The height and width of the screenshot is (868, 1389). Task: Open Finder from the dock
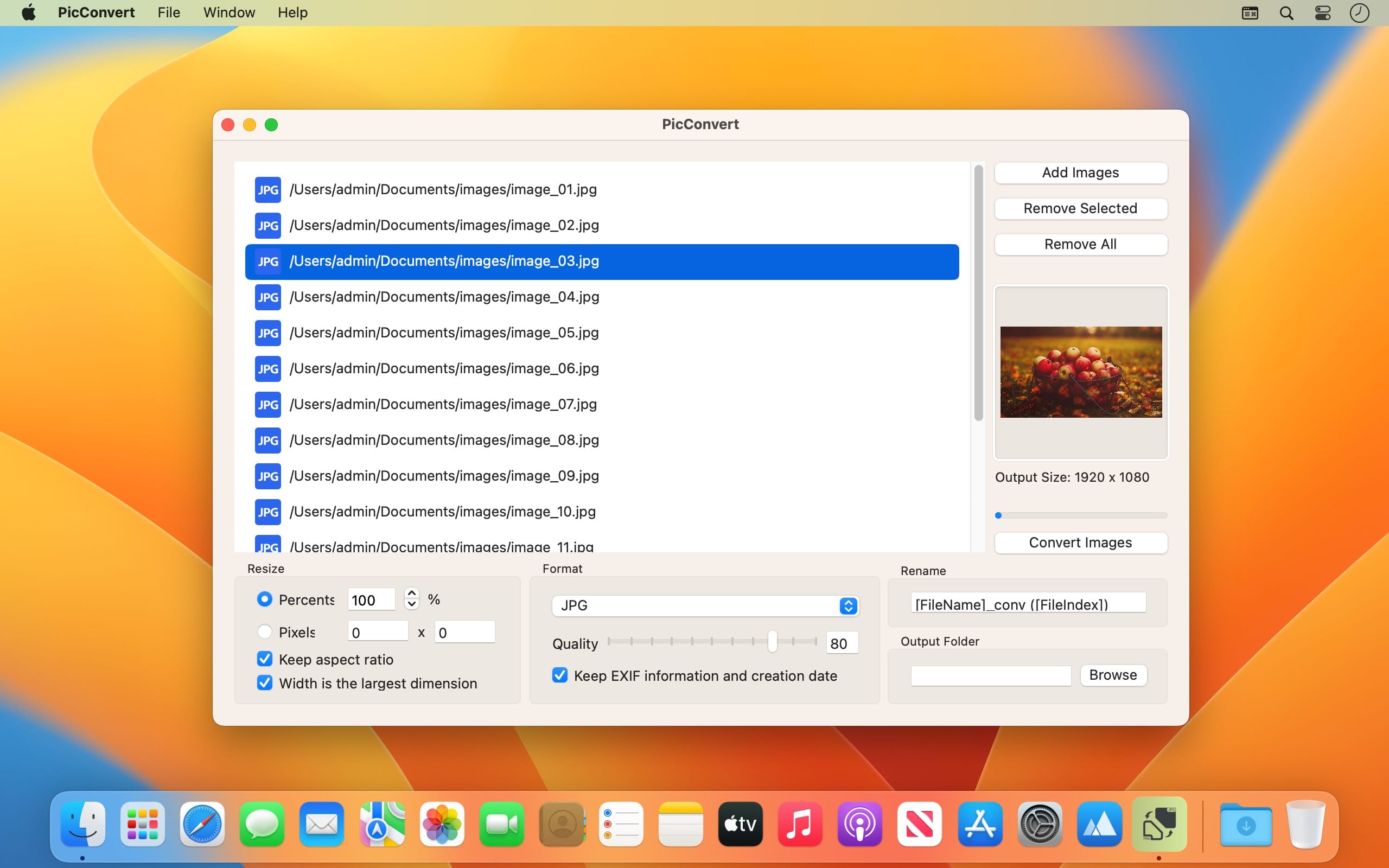[x=83, y=825]
